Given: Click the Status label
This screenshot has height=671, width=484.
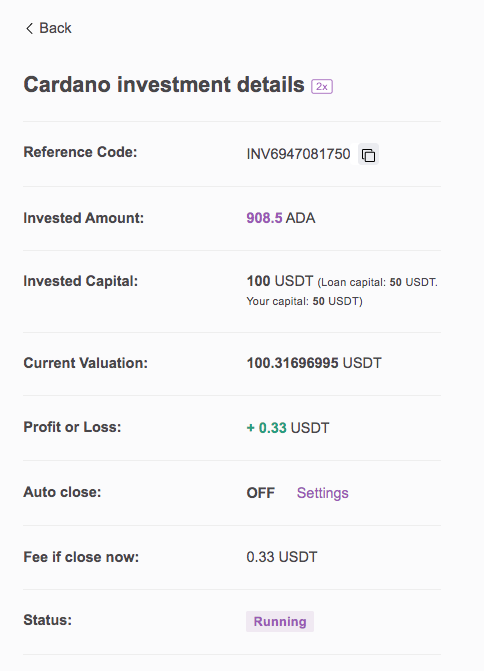Looking at the screenshot, I should pos(48,620).
